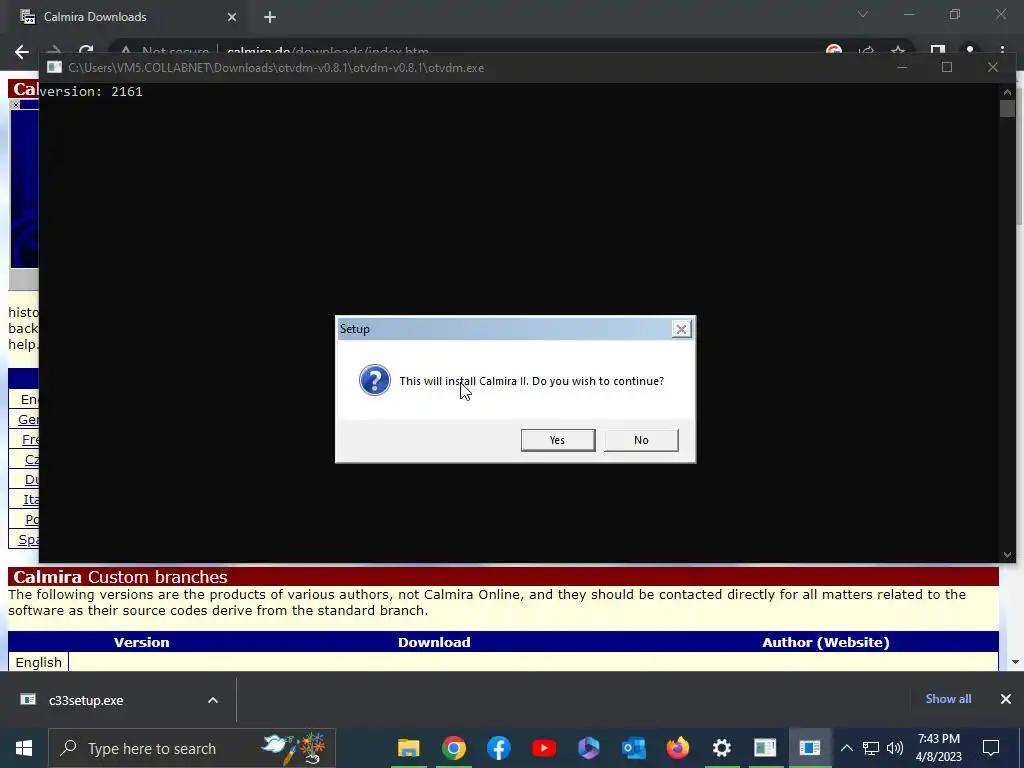Open the Windows Start menu

(24, 748)
